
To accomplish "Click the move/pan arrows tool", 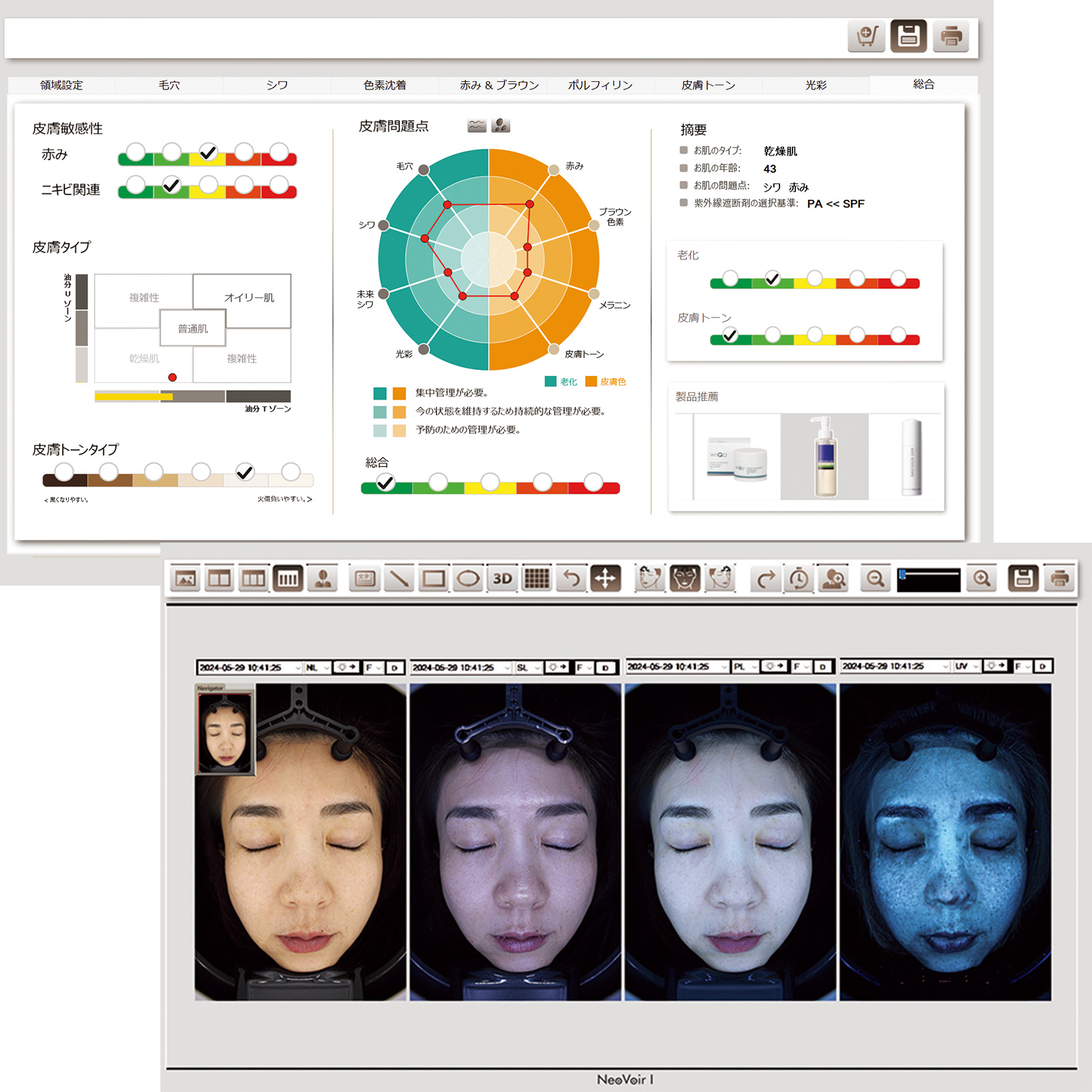I will click(605, 579).
